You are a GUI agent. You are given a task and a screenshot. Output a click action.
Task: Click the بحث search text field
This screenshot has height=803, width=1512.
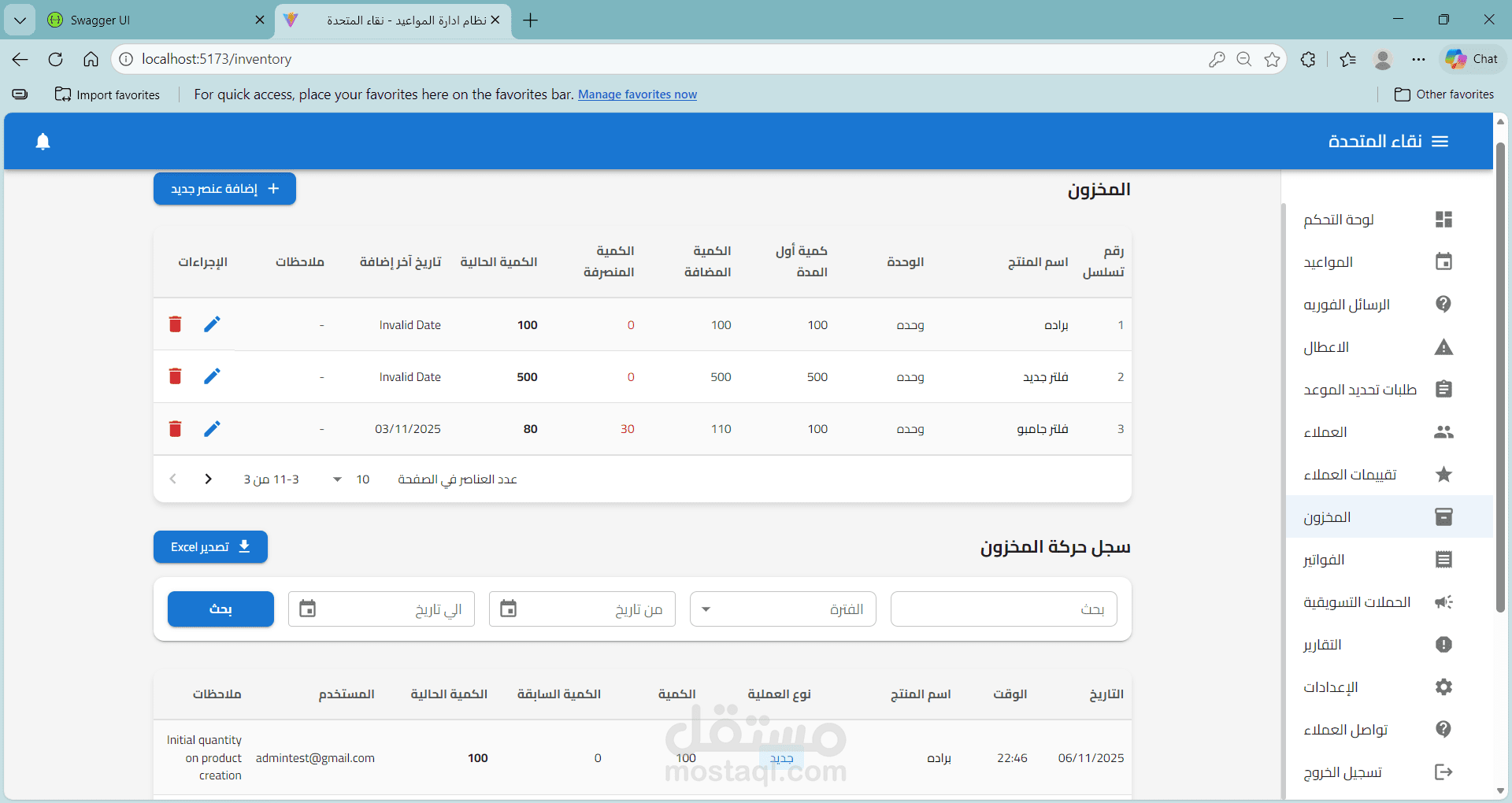tap(1003, 609)
